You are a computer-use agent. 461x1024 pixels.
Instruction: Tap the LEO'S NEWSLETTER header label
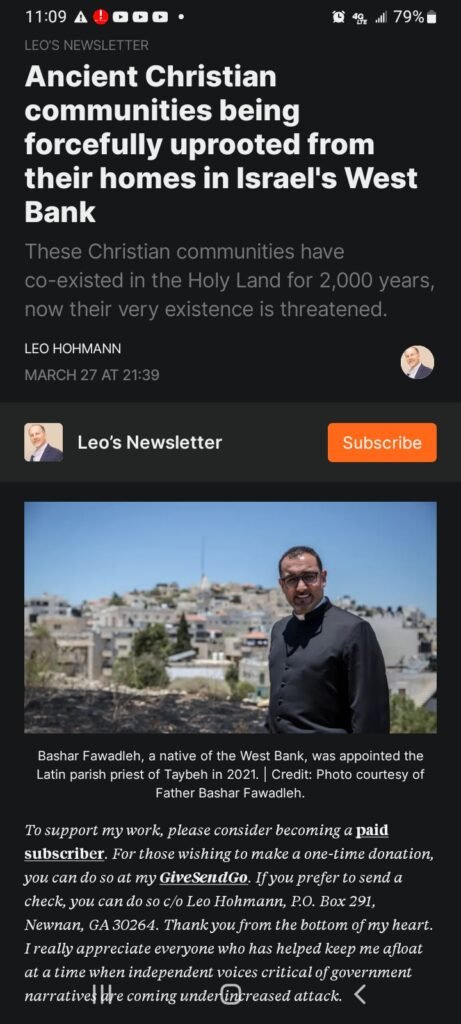(86, 45)
